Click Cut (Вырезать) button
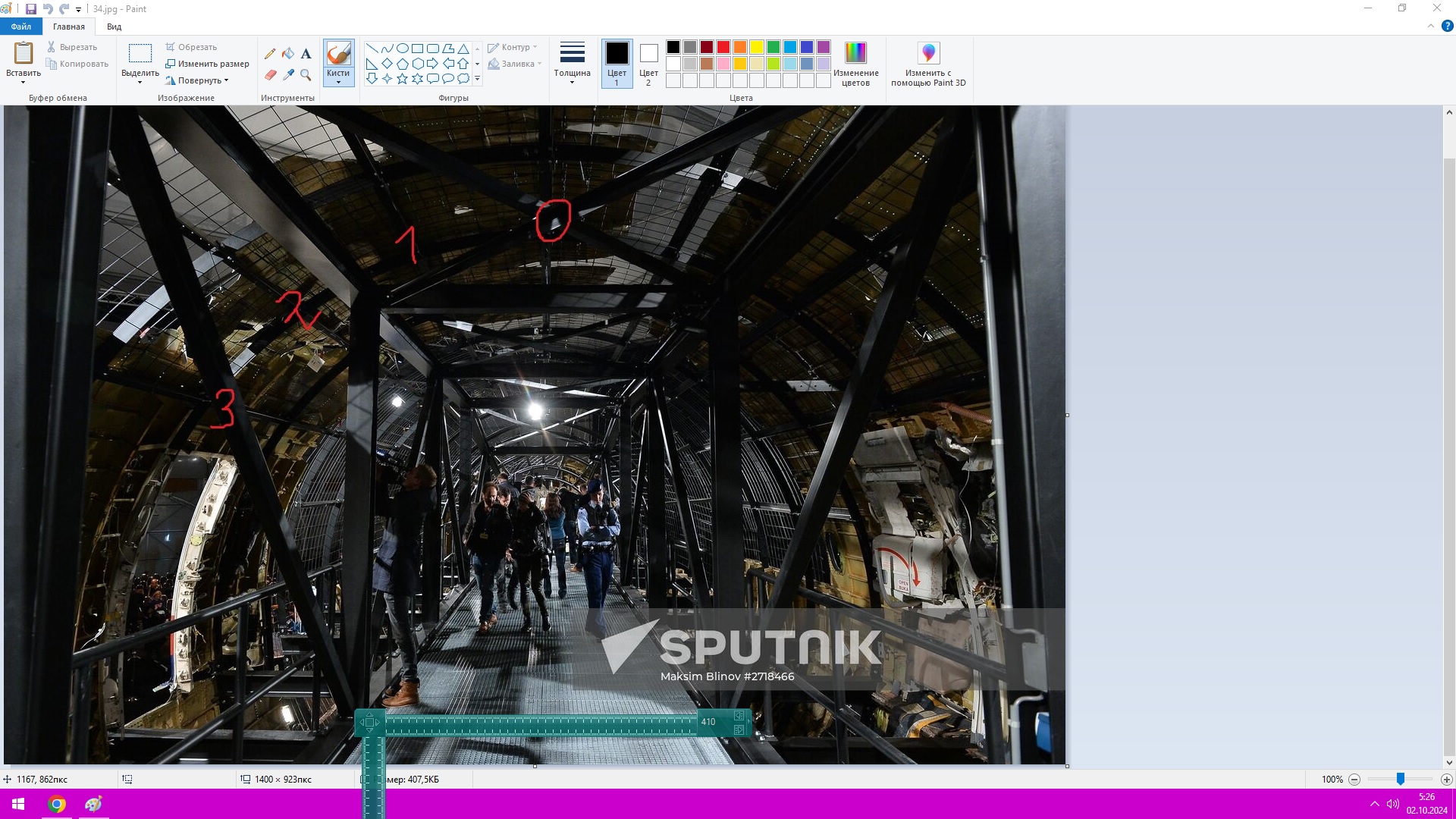Viewport: 1456px width, 819px height. [72, 47]
